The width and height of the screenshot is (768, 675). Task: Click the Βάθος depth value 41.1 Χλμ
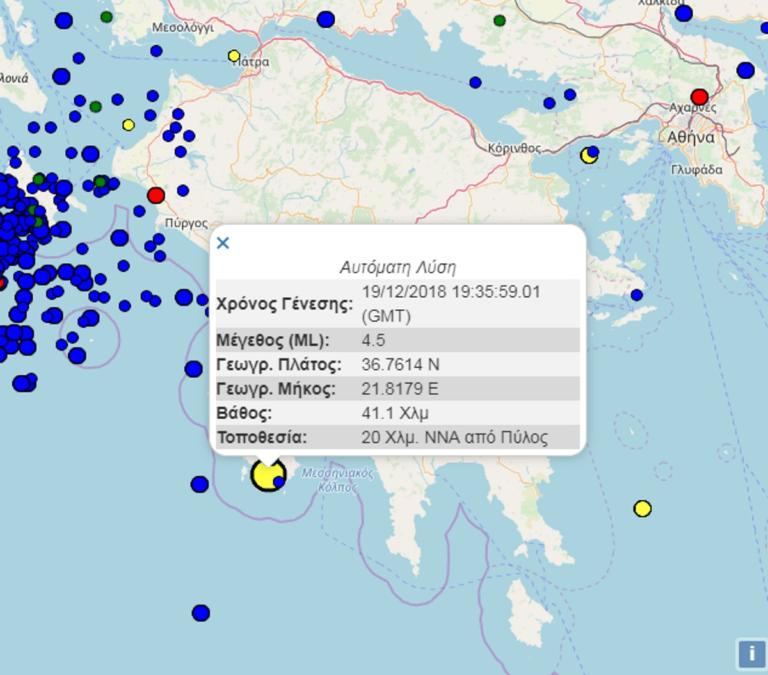coord(396,413)
